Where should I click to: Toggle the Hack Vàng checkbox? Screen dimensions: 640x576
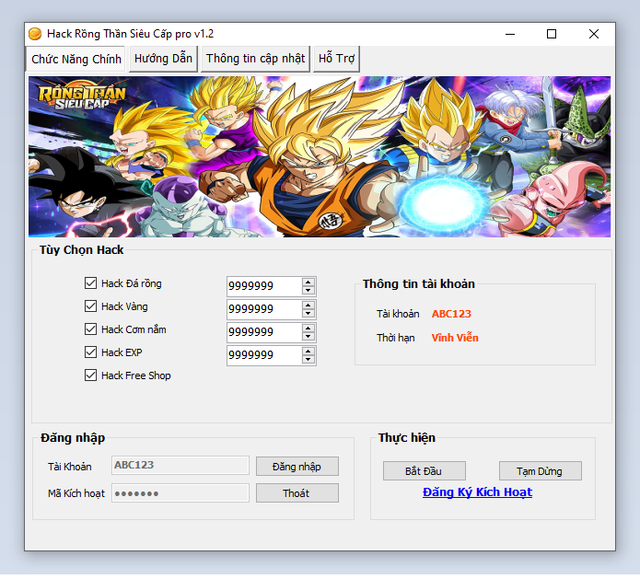point(91,307)
